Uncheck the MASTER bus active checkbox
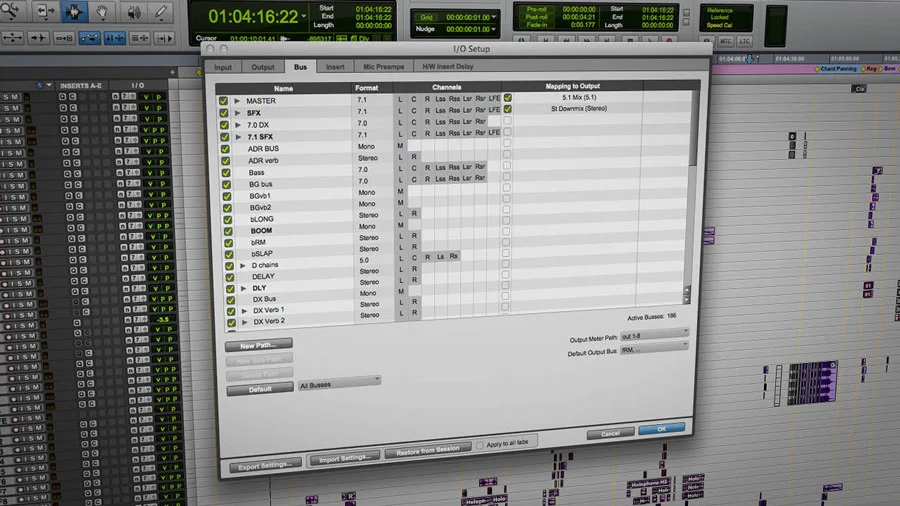 [223, 100]
